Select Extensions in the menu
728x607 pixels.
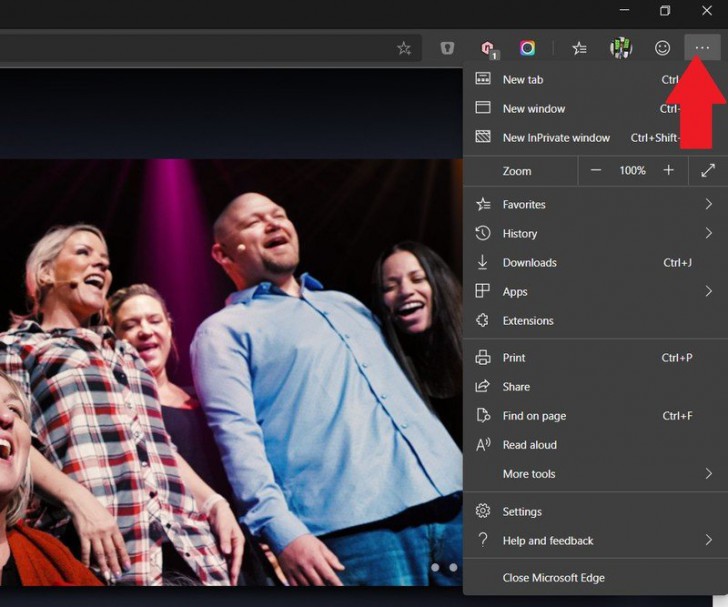pyautogui.click(x=595, y=320)
